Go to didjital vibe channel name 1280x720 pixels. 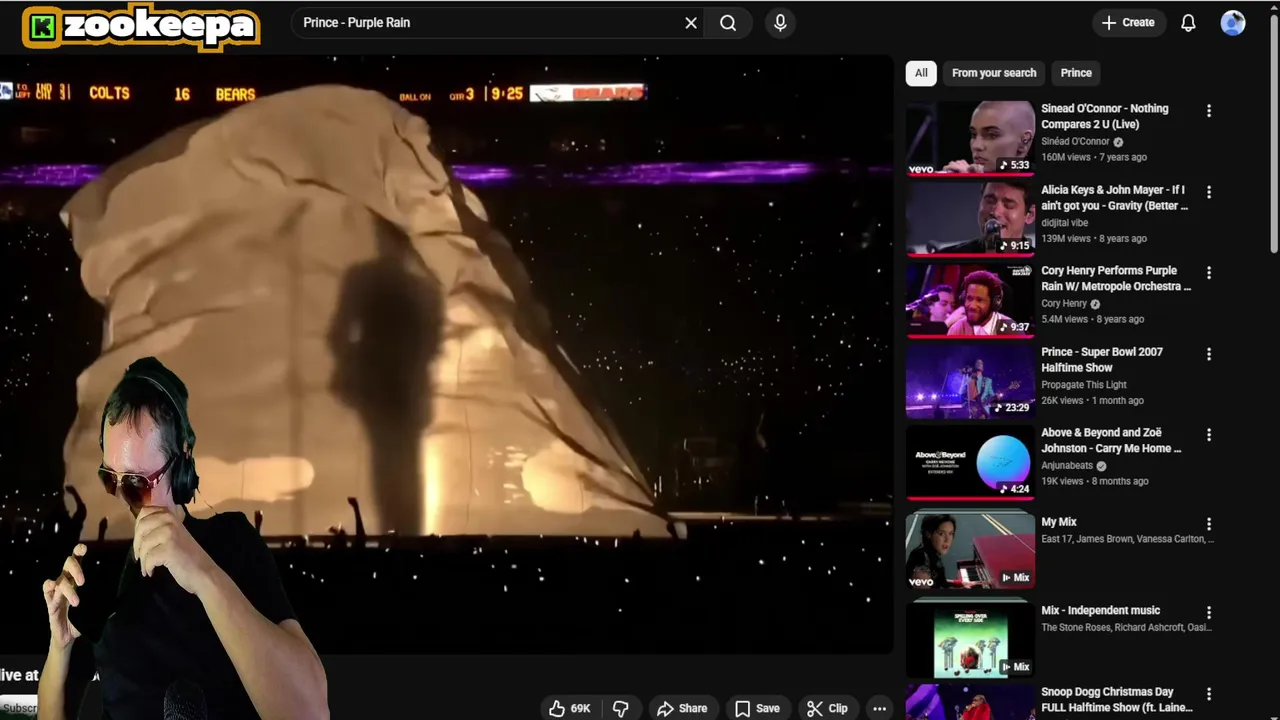[x=1064, y=223]
